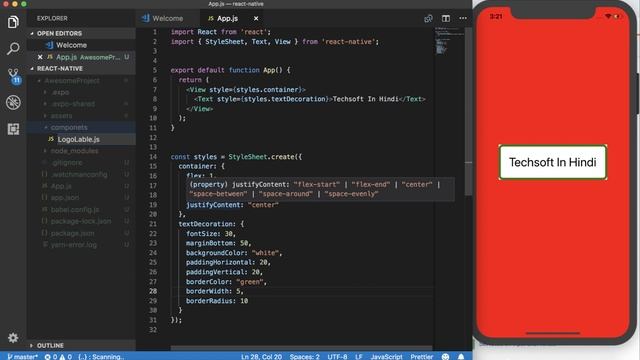
Task: Click the fontSize: 30 code line
Action: point(211,234)
